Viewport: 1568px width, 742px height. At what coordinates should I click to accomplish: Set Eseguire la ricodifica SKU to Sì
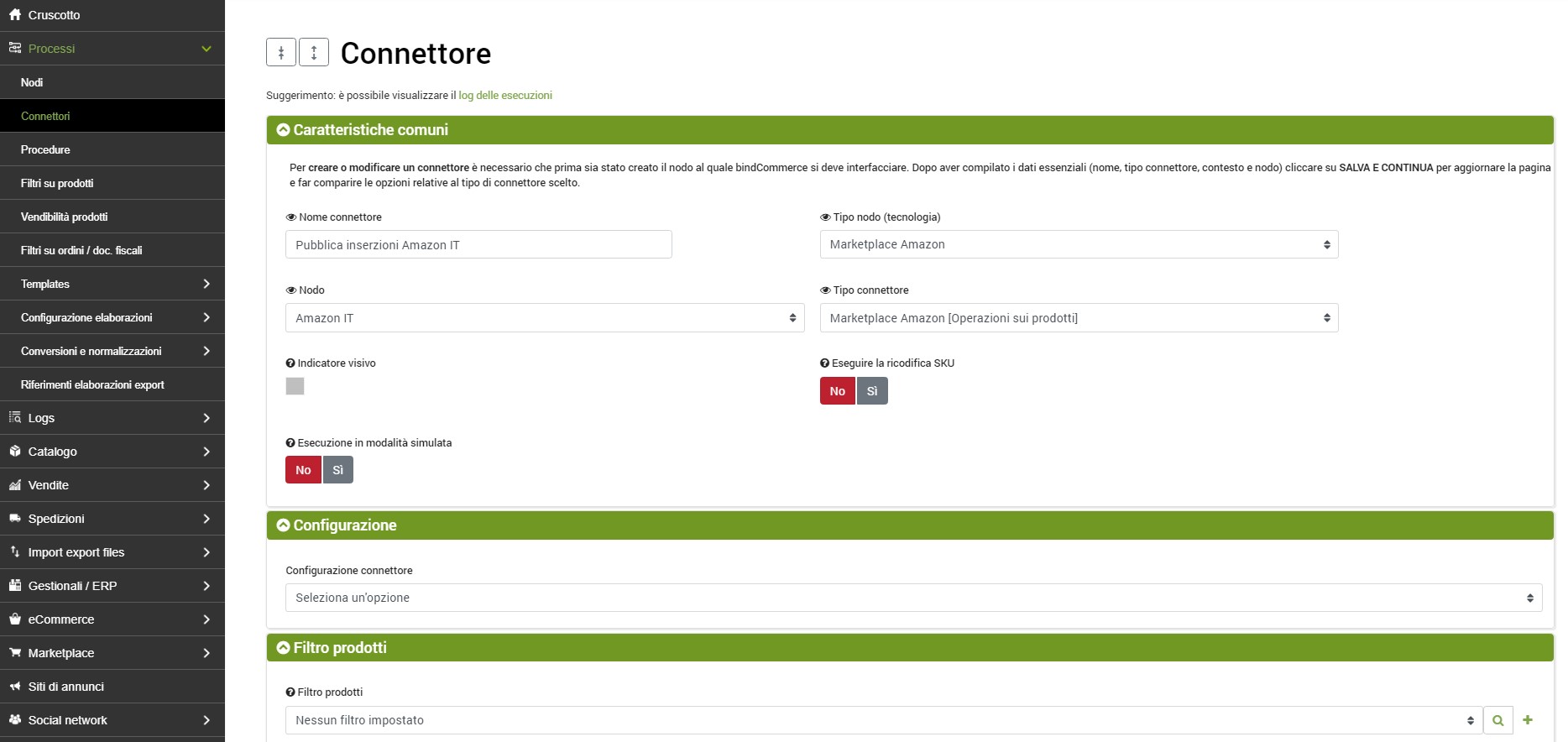tap(872, 391)
